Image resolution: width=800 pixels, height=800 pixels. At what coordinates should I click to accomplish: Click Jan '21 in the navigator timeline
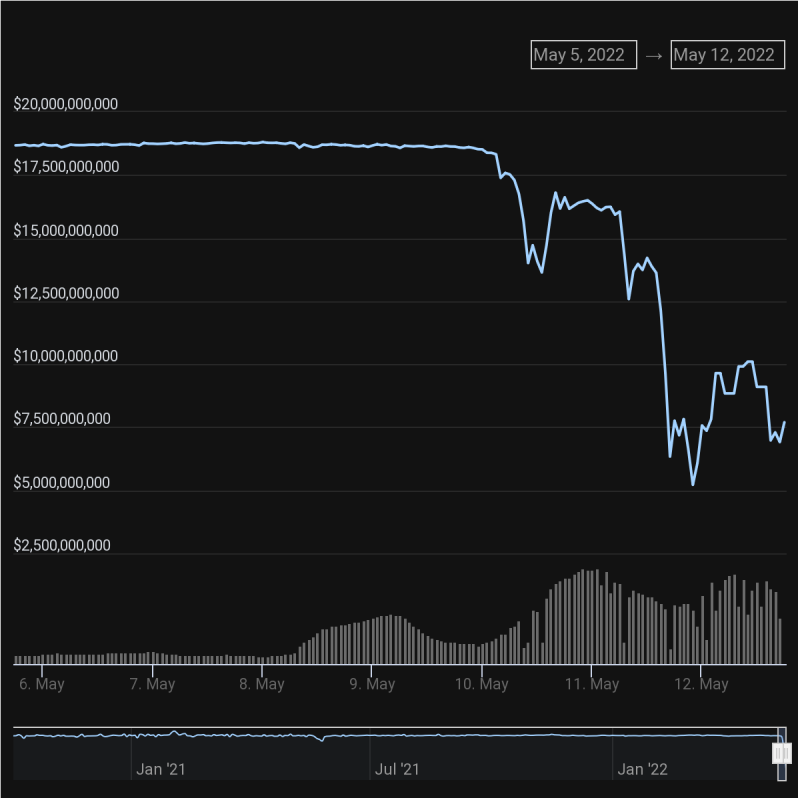[161, 769]
